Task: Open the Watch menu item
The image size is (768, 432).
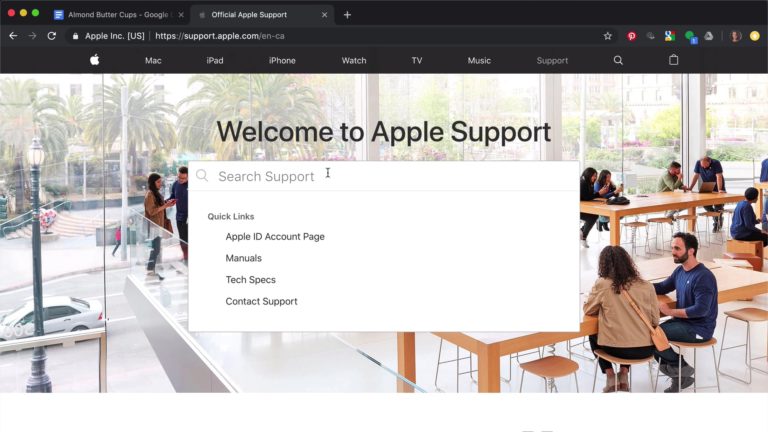Action: pos(354,61)
